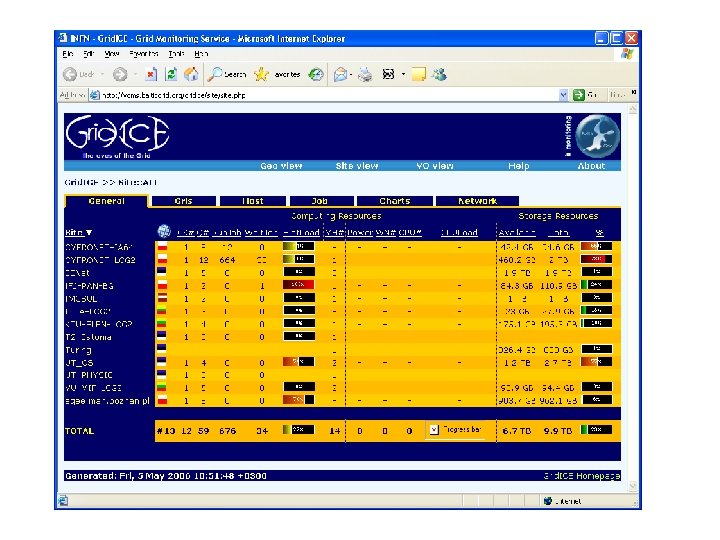Open the Edit menu

89,54
